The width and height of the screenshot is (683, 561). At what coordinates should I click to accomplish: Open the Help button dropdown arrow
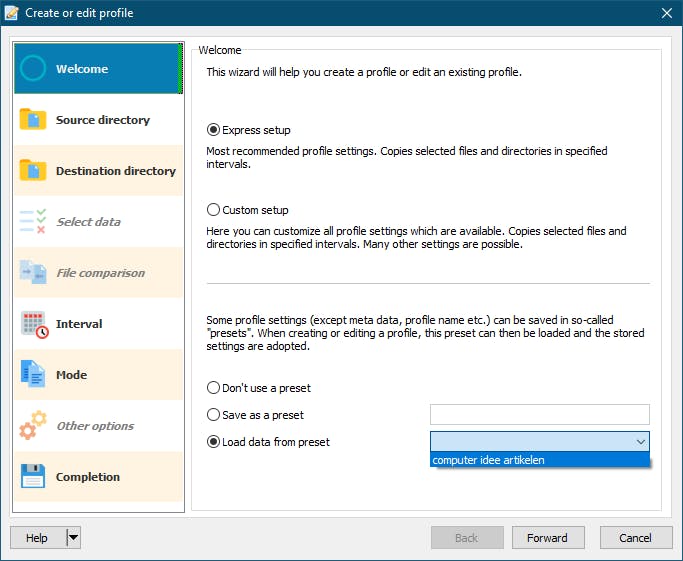pos(73,538)
